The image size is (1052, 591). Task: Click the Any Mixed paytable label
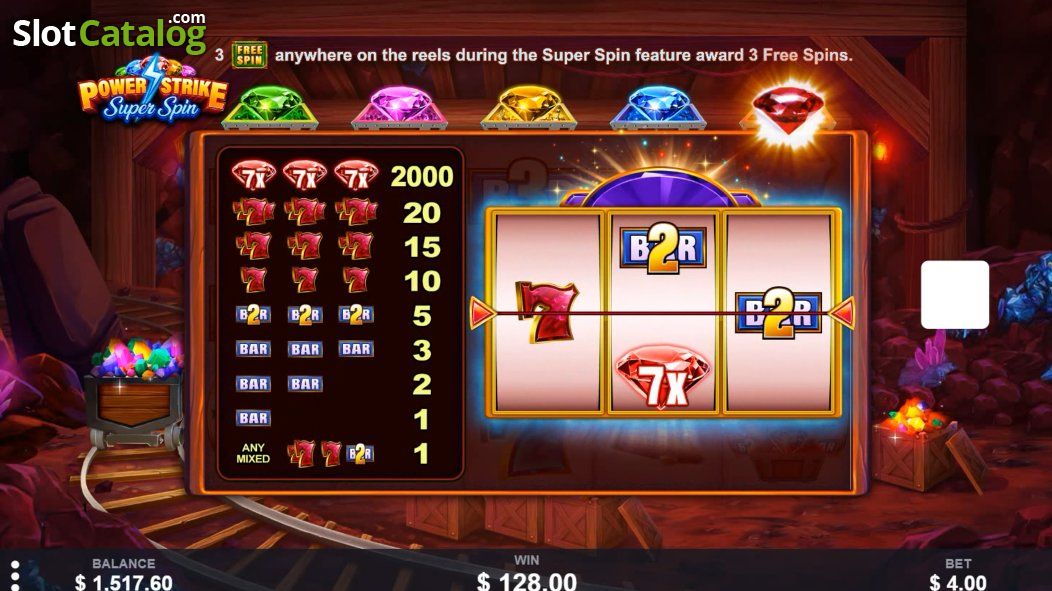[x=253, y=453]
